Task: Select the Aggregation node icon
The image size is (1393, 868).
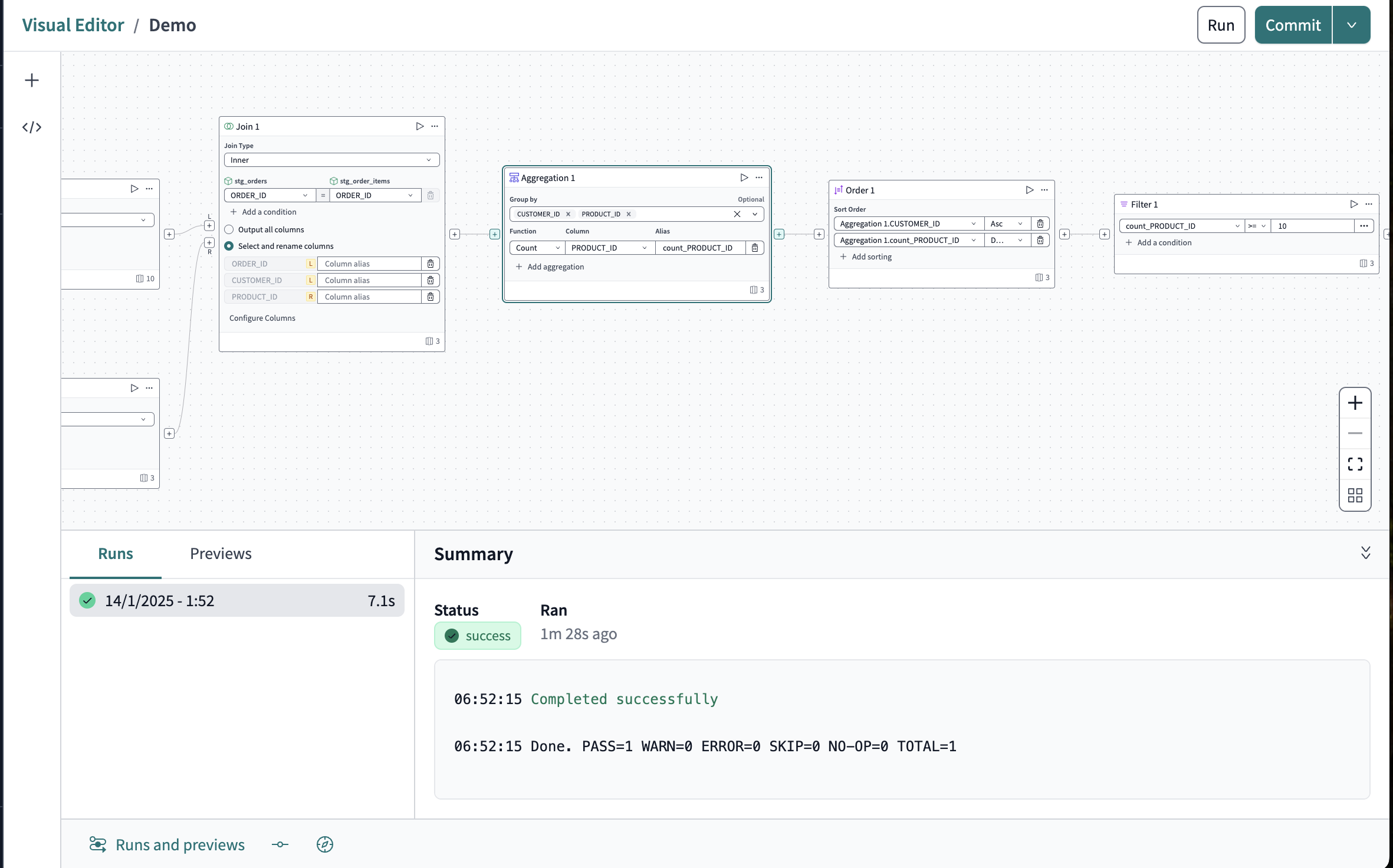Action: pos(514,177)
